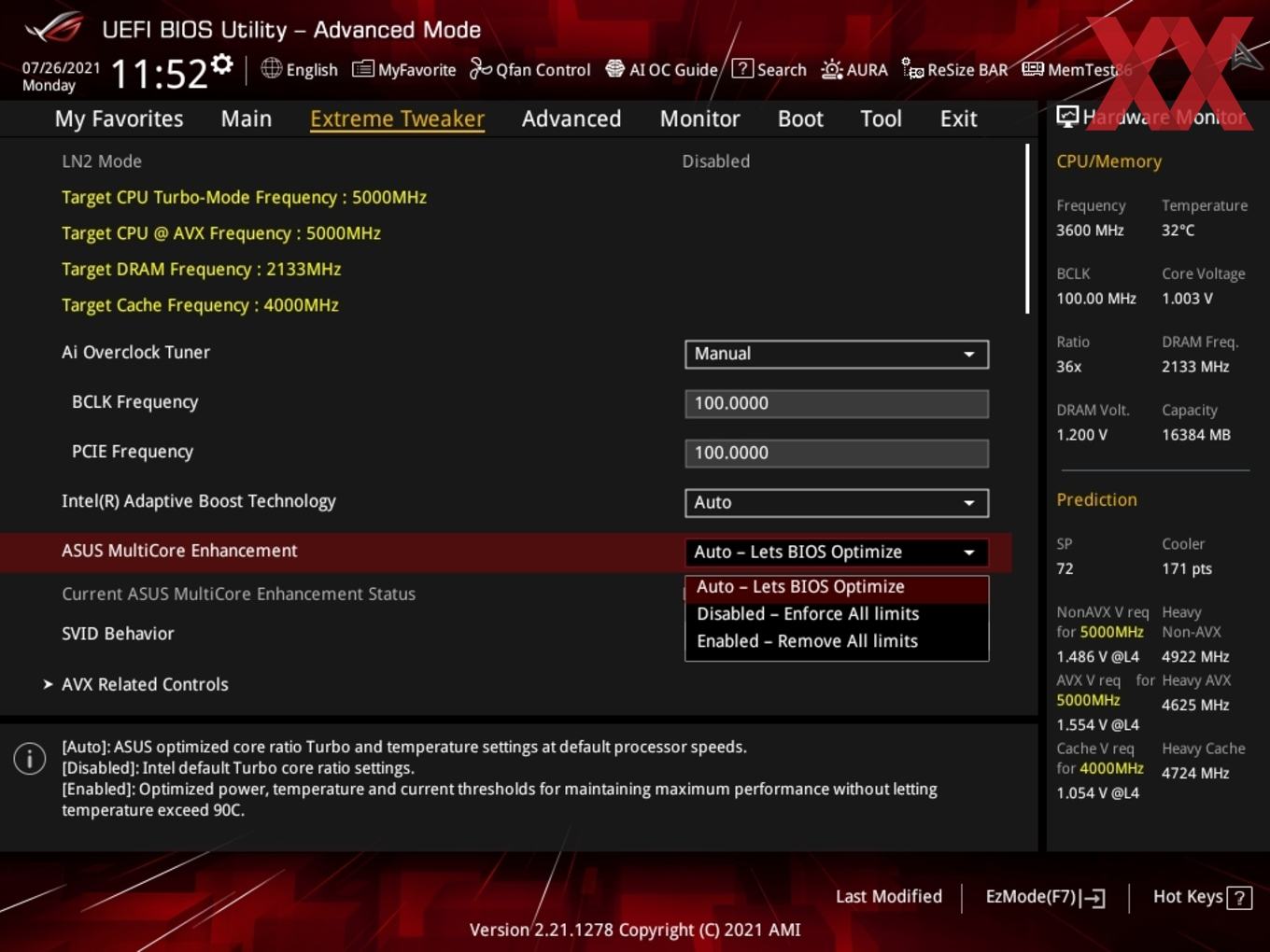Open the Tool tab
The width and height of the screenshot is (1270, 952).
(881, 119)
